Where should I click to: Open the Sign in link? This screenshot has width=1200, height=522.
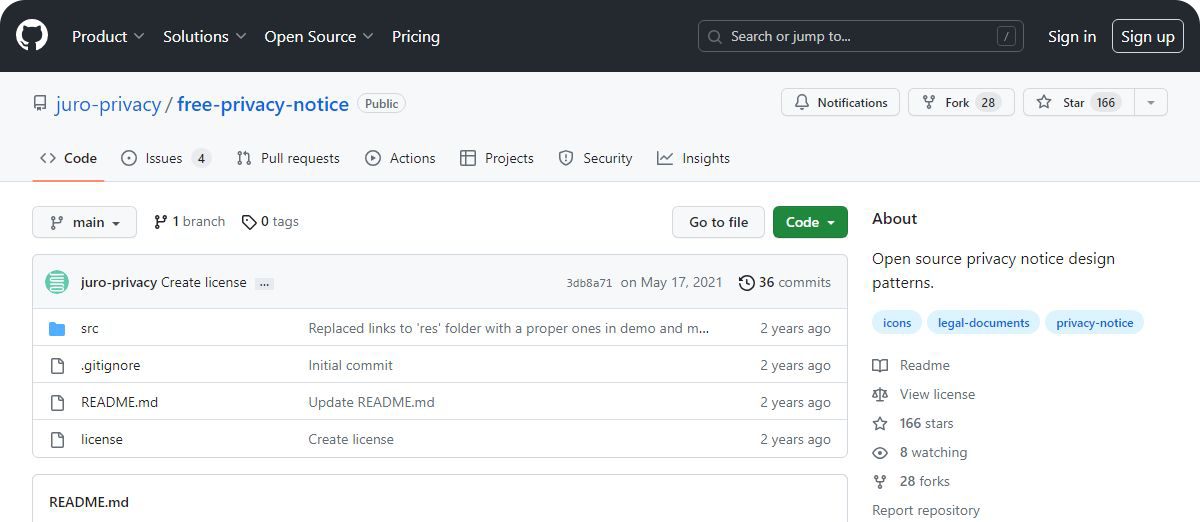[x=1072, y=36]
